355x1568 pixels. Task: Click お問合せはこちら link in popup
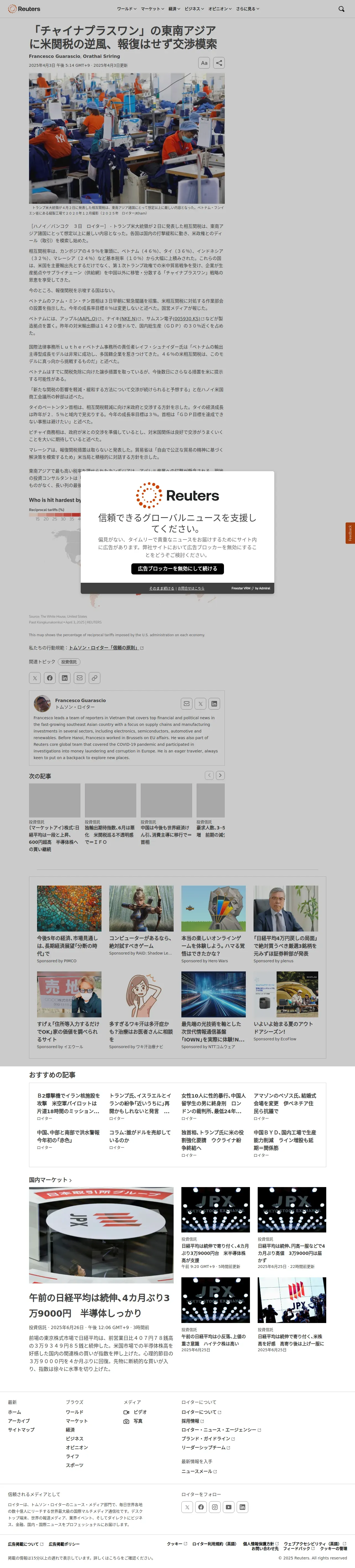click(191, 589)
